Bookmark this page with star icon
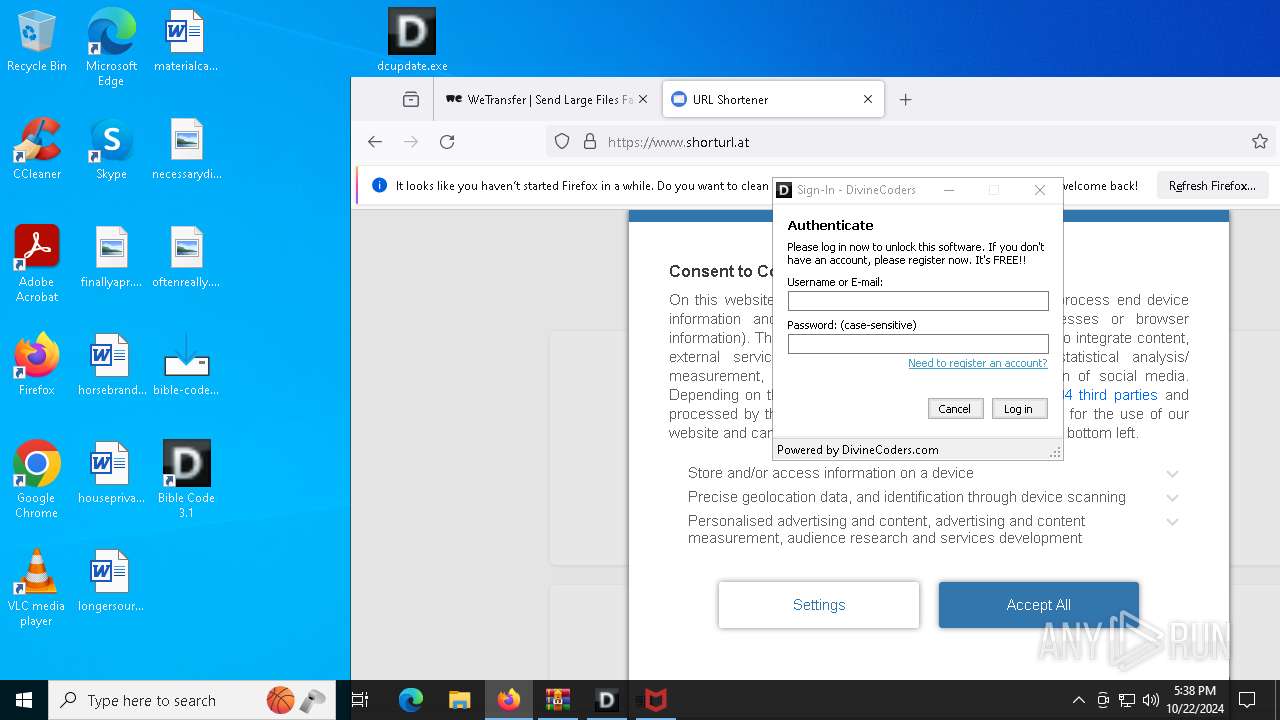 1260,142
